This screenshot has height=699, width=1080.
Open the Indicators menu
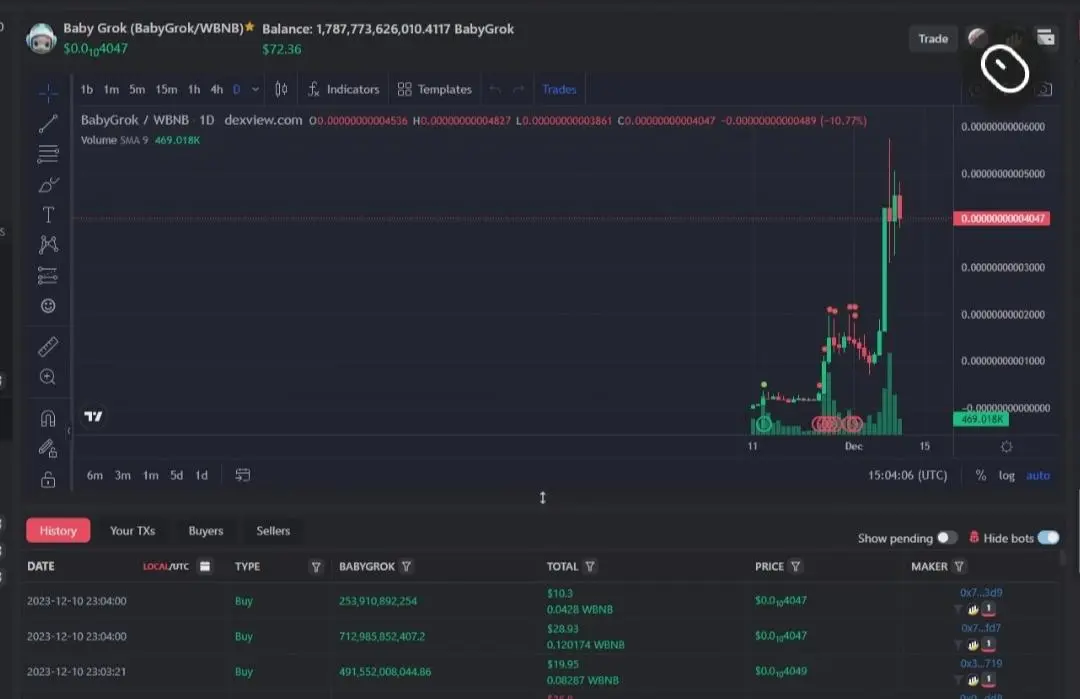(x=344, y=89)
